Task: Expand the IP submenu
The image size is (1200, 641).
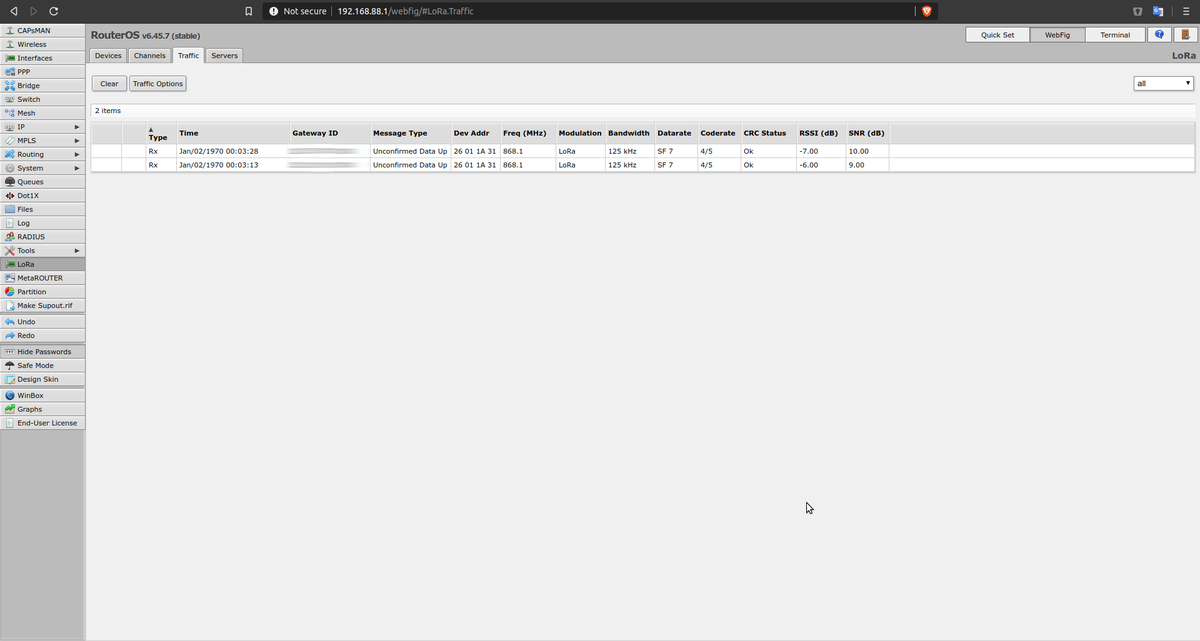Action: coord(43,127)
